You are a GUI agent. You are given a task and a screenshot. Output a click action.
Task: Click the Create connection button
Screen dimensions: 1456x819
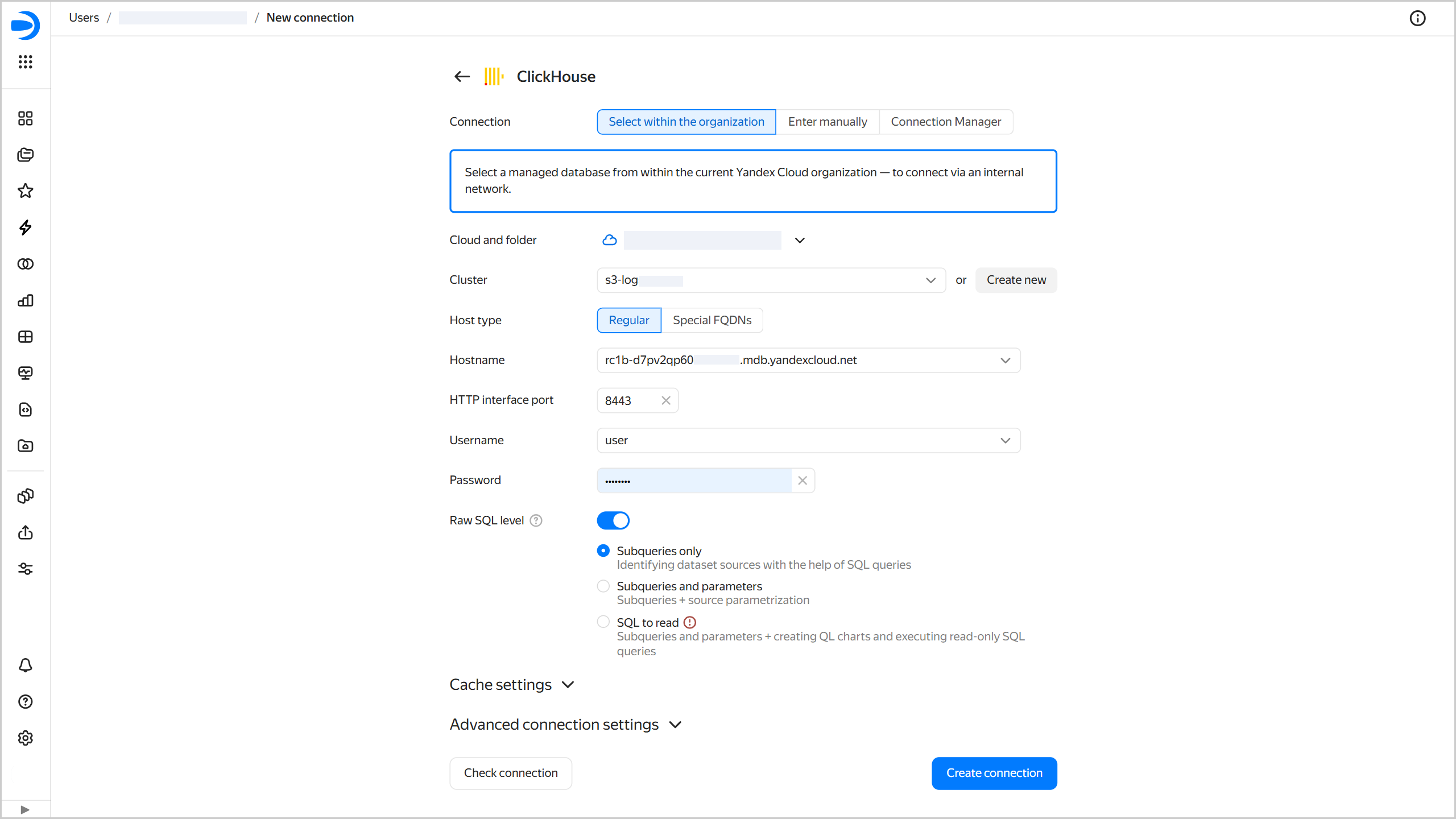pos(994,773)
